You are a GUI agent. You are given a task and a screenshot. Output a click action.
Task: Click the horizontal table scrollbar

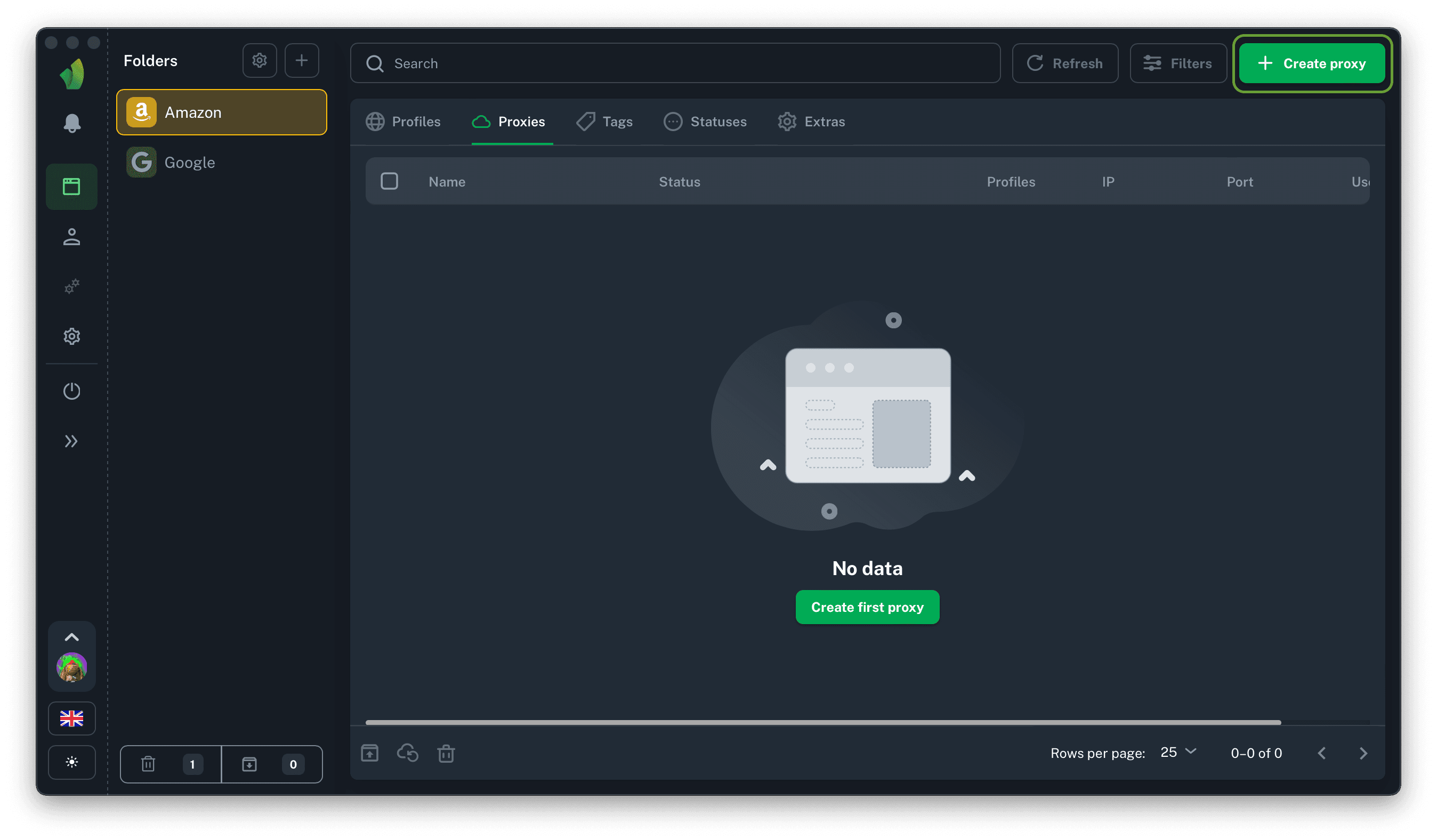click(823, 723)
